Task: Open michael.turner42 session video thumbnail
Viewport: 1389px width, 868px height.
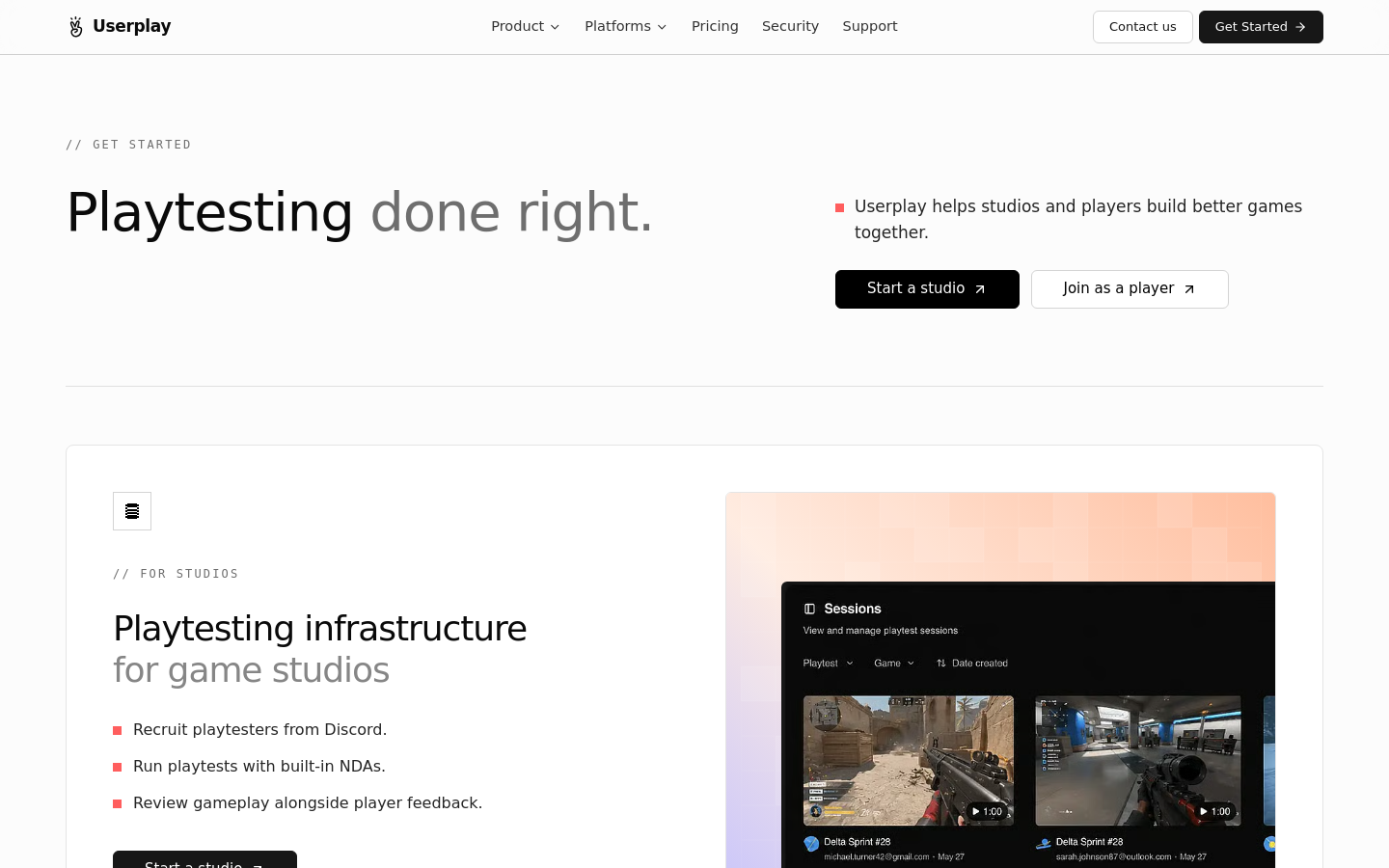Action: click(909, 761)
